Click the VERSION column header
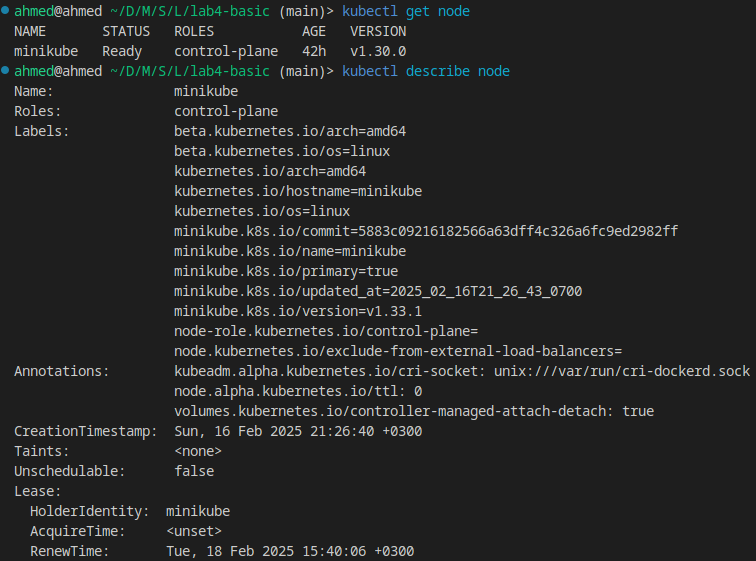 [x=378, y=31]
